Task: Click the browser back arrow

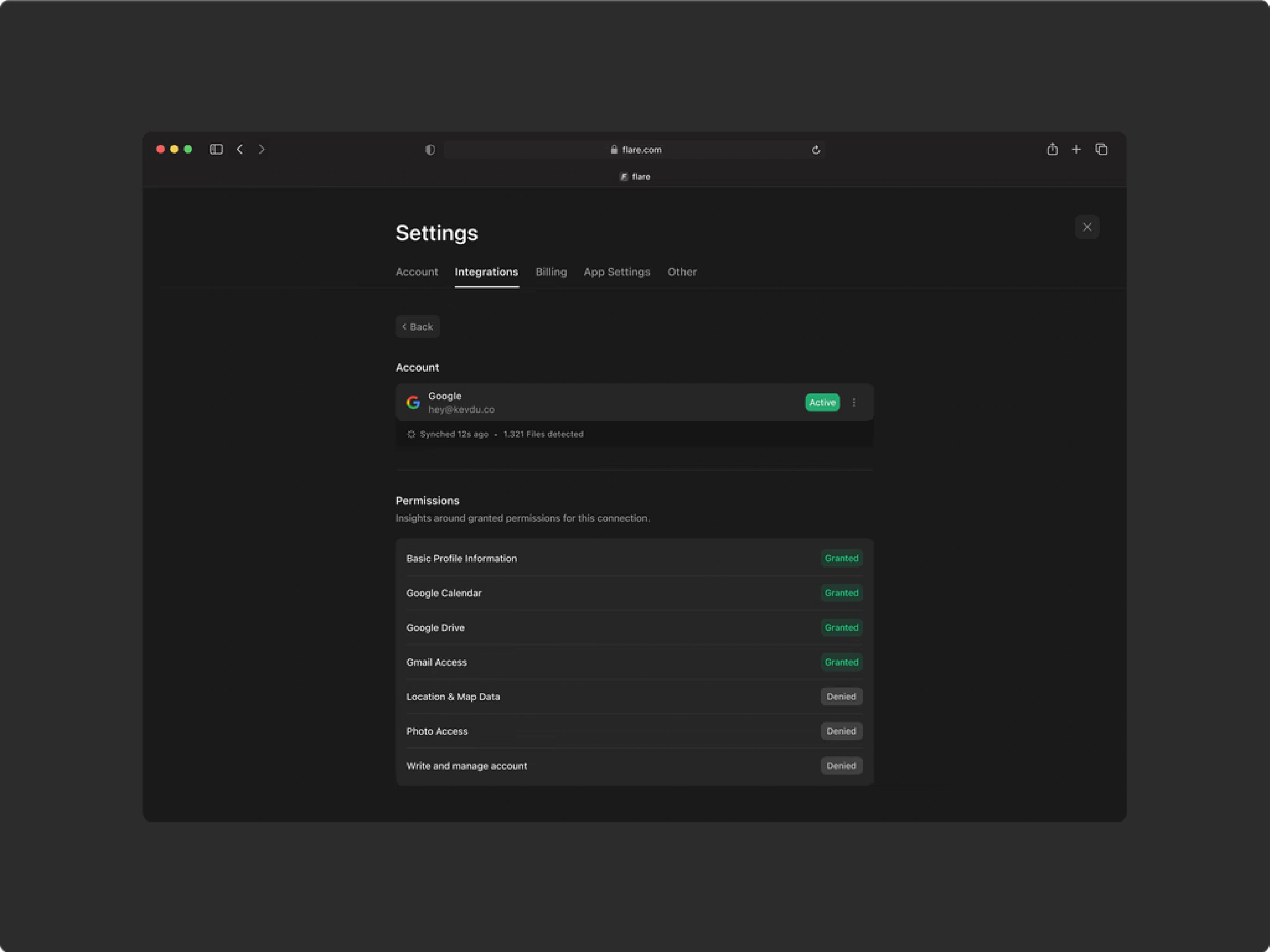Action: coord(240,150)
